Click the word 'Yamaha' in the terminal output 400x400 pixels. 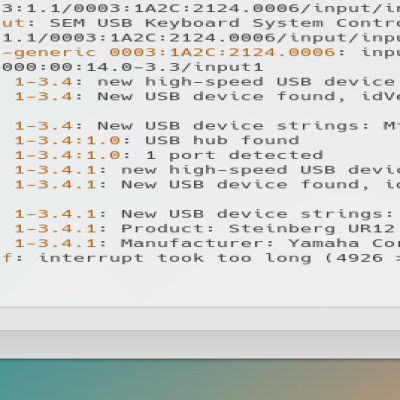pos(324,243)
